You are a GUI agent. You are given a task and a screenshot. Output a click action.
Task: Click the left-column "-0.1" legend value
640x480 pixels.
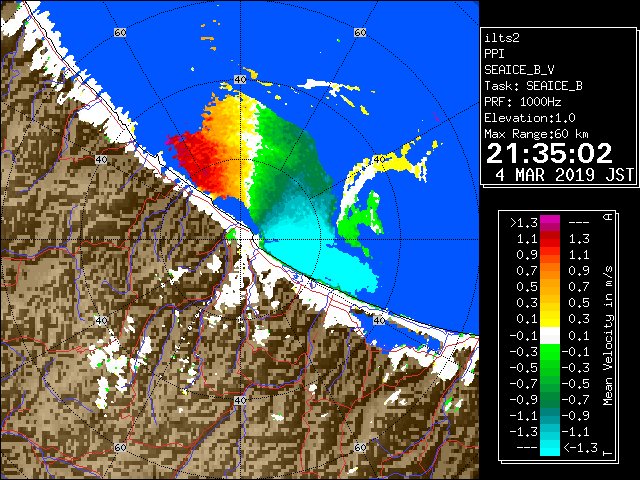click(x=524, y=336)
